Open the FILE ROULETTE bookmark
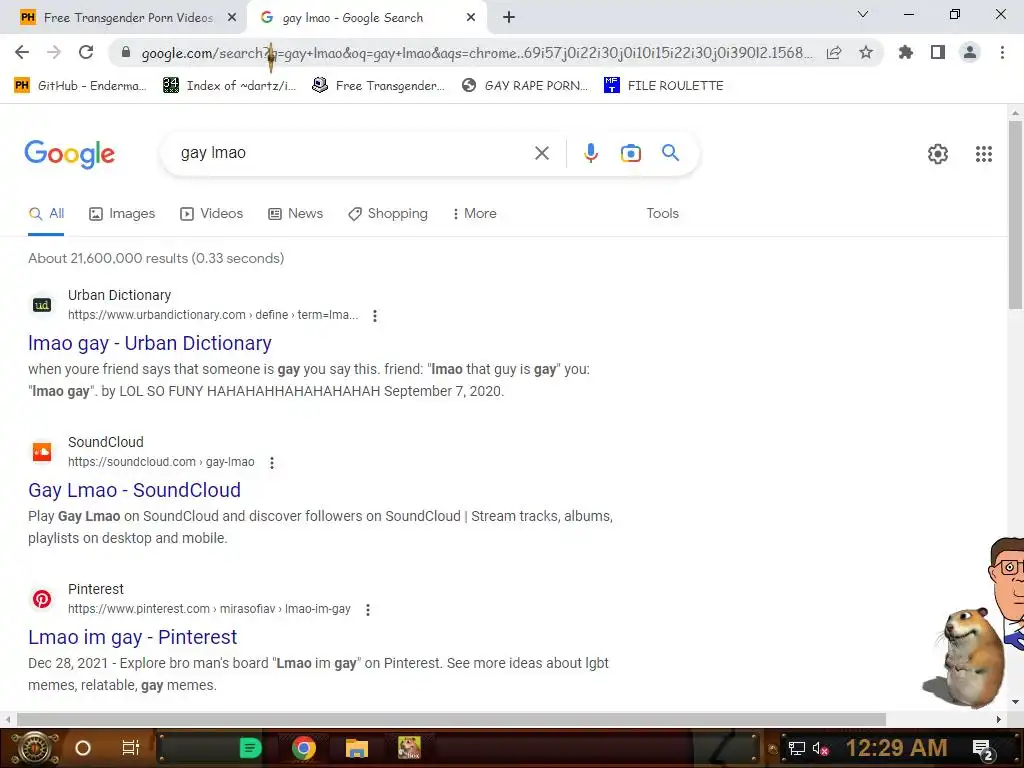This screenshot has width=1024, height=768. click(x=664, y=86)
